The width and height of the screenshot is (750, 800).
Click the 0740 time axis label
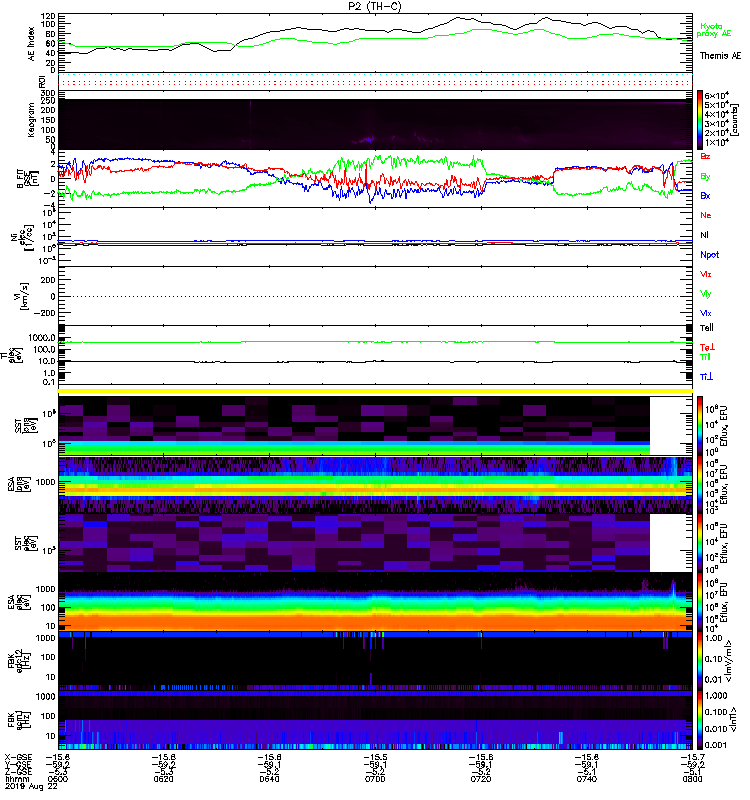[586, 779]
